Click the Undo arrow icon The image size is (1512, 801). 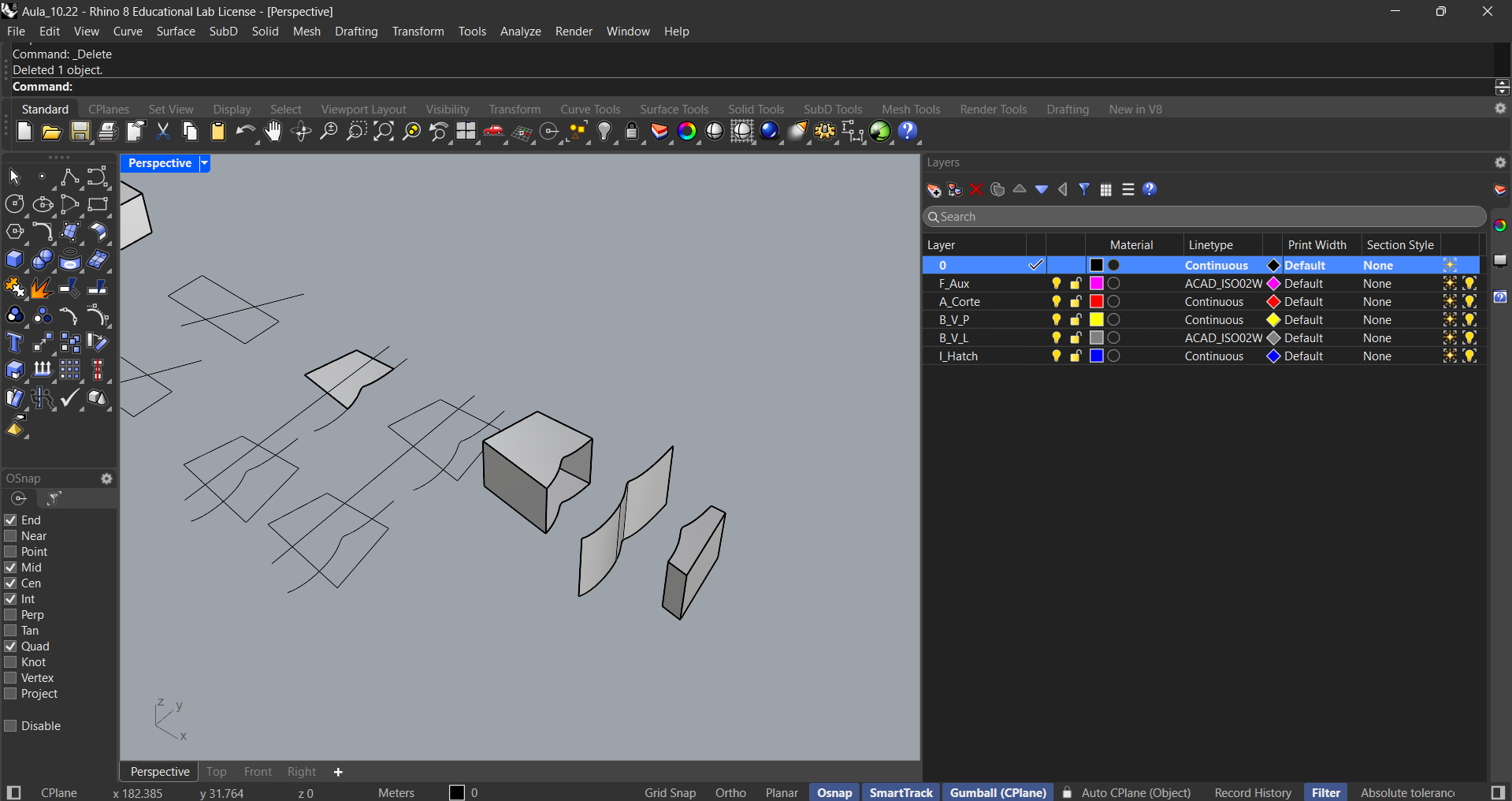[x=246, y=132]
